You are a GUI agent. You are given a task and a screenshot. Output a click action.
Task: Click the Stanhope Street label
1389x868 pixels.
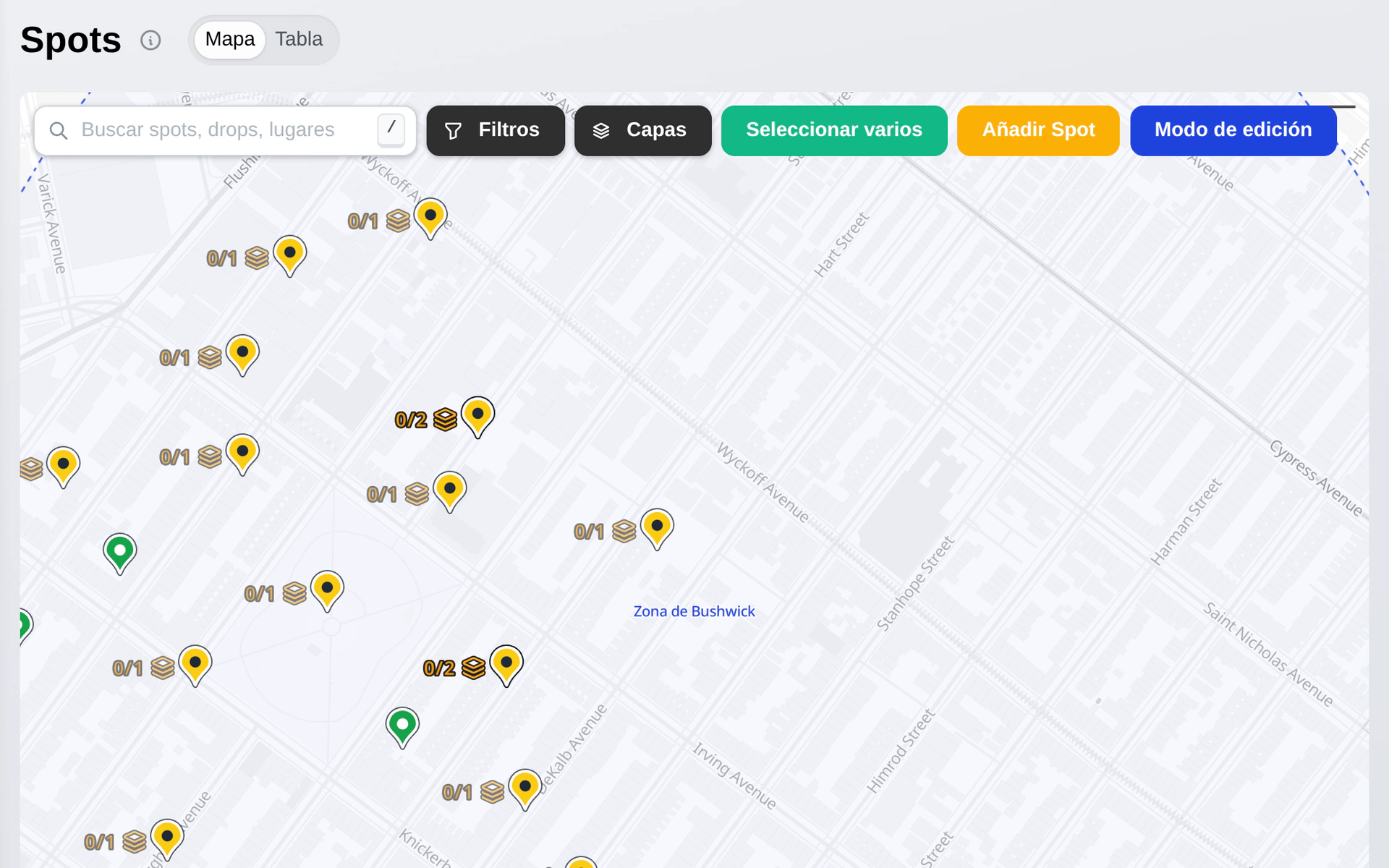click(x=915, y=583)
